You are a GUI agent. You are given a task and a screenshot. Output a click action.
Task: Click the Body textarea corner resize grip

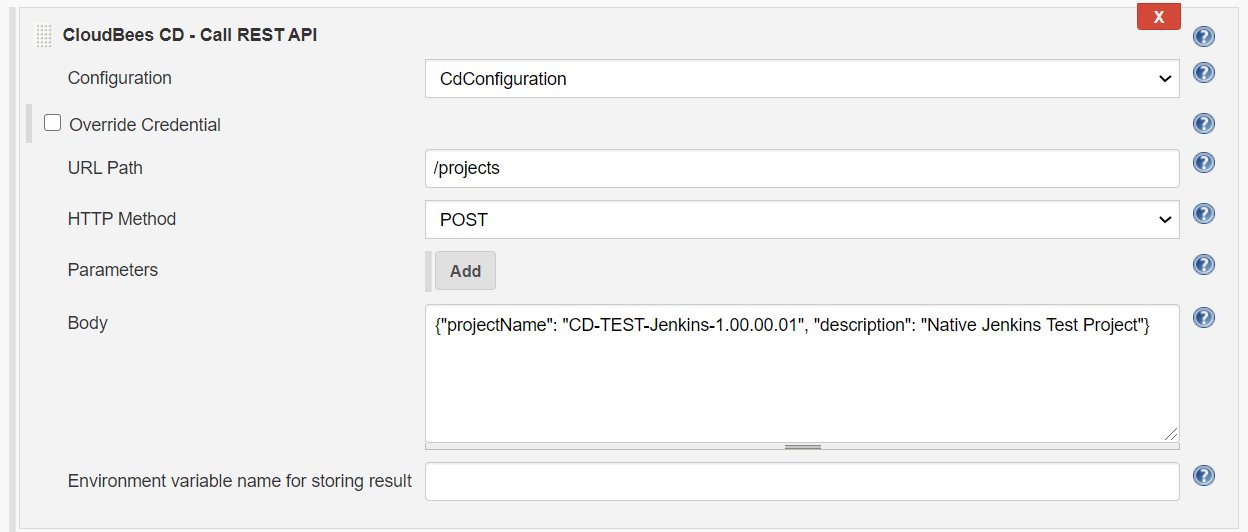[1170, 433]
